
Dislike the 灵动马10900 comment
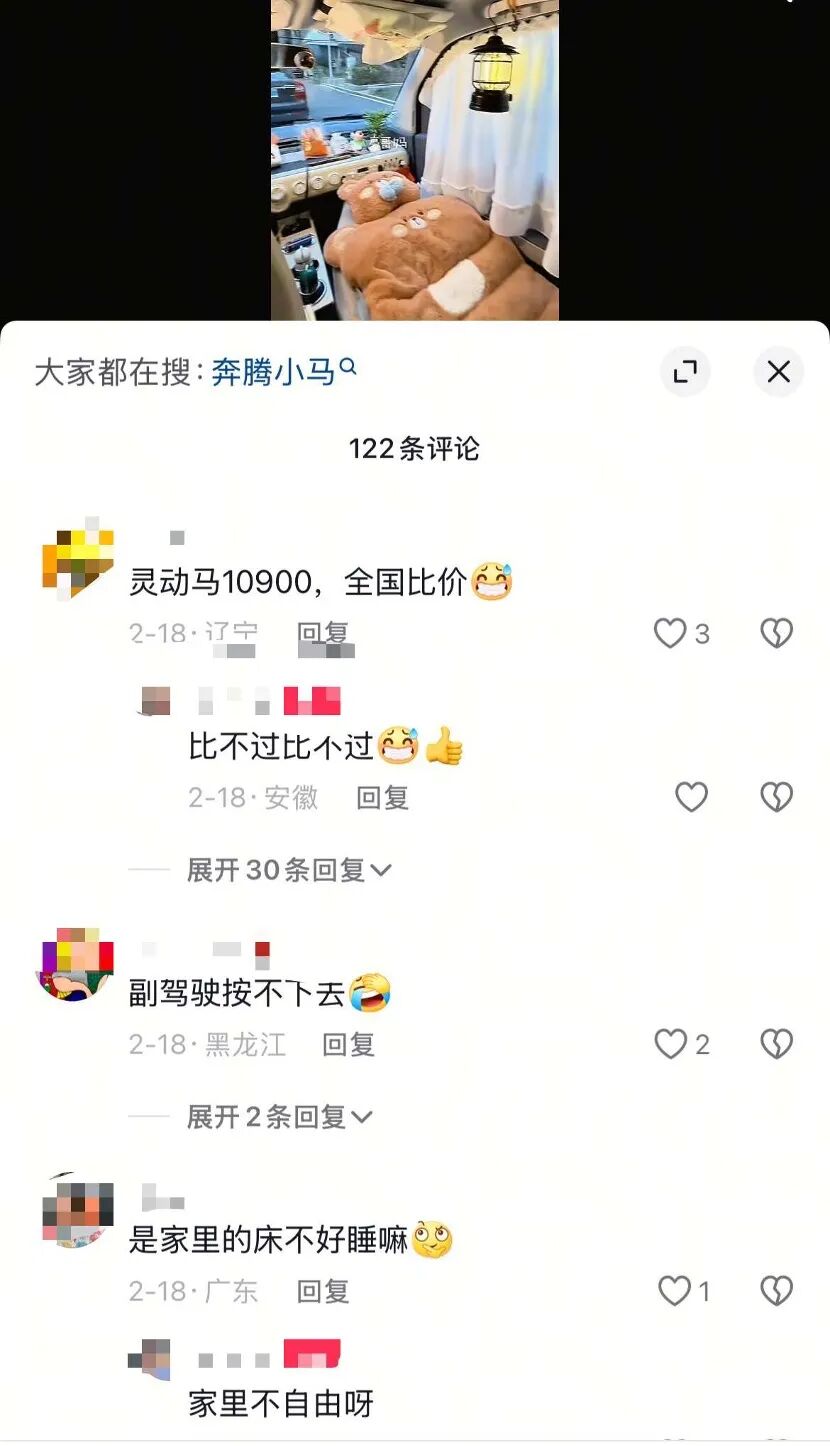click(776, 633)
